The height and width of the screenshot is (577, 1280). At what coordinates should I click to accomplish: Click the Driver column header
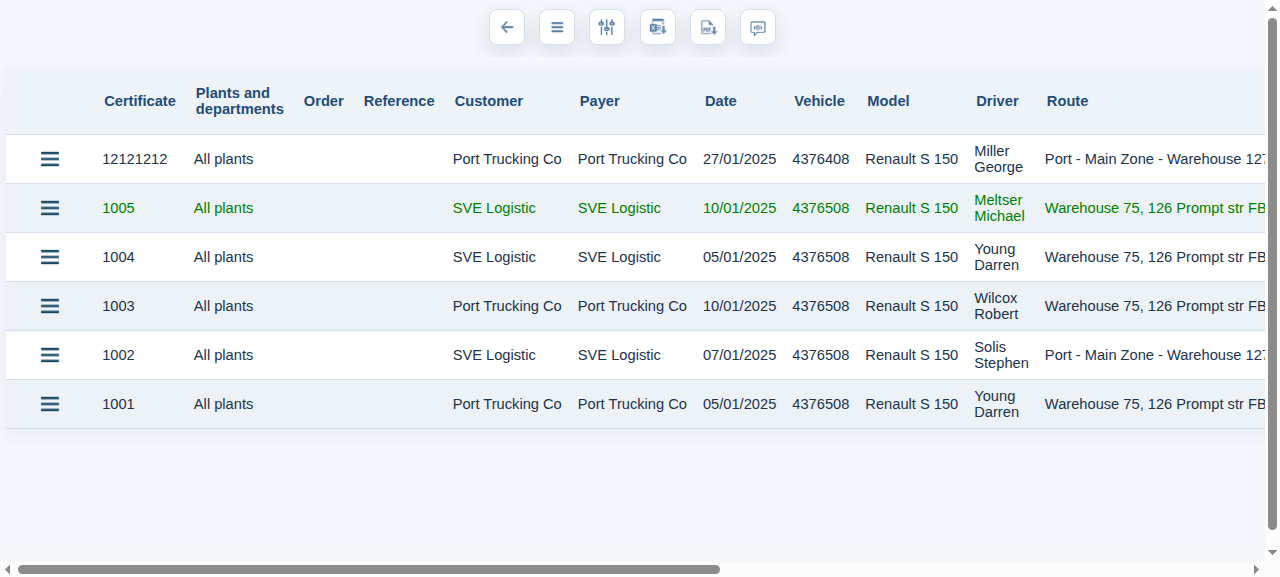pos(998,101)
